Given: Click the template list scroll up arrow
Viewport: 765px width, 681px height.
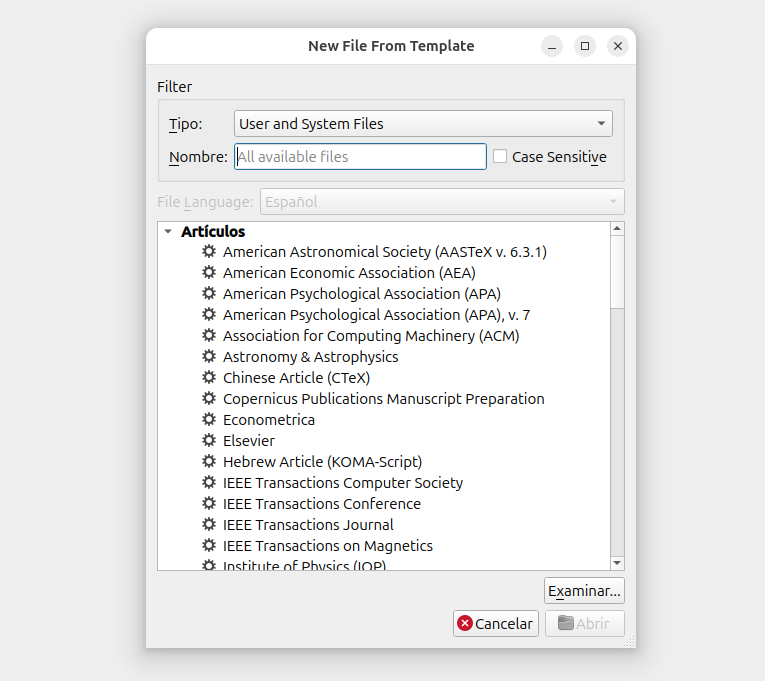Looking at the screenshot, I should (x=617, y=228).
